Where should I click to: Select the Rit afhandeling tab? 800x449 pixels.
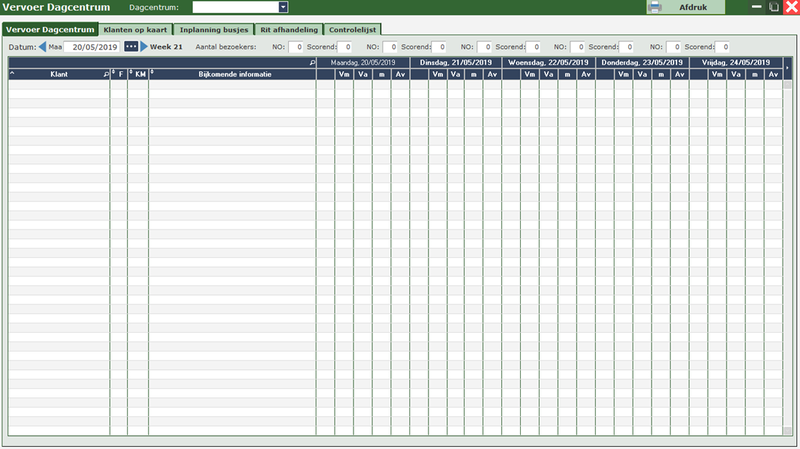[288, 29]
